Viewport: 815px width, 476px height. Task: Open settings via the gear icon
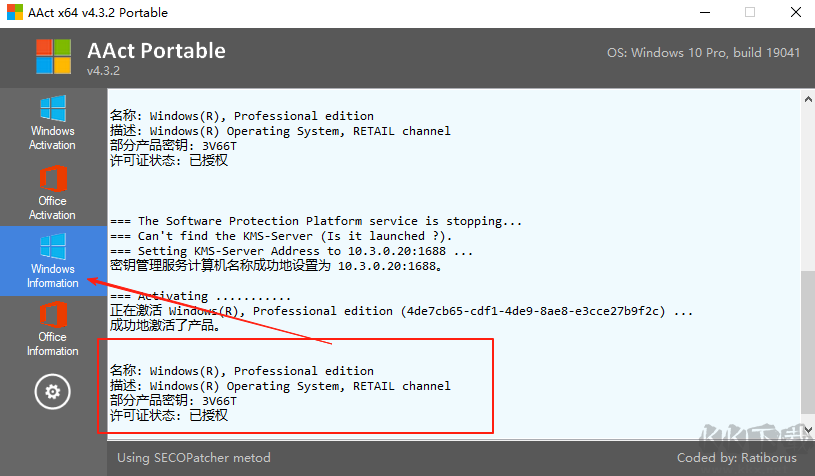52,391
